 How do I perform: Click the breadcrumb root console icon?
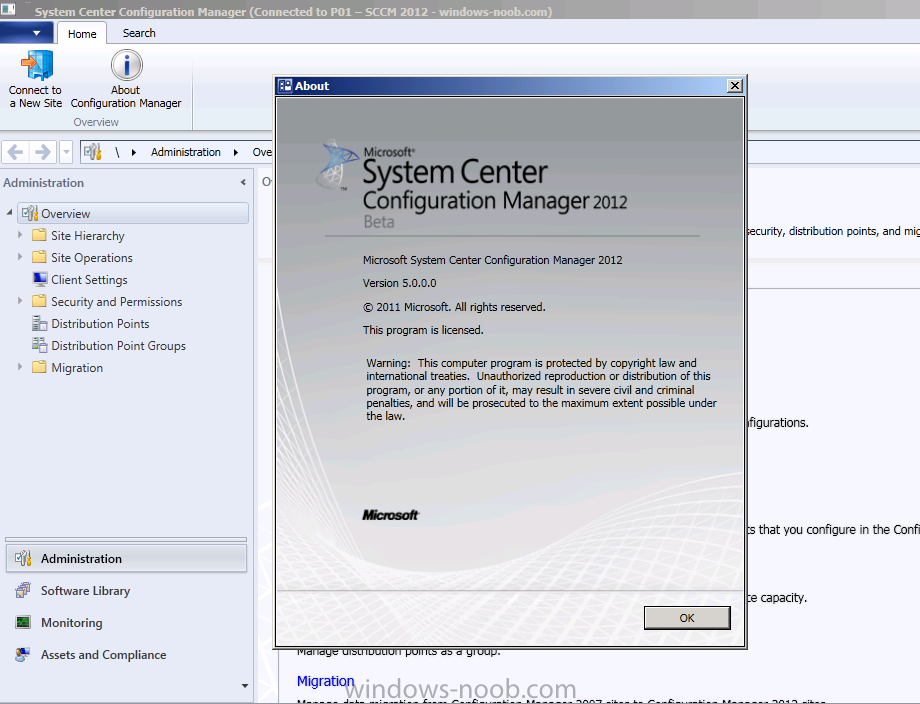point(92,152)
